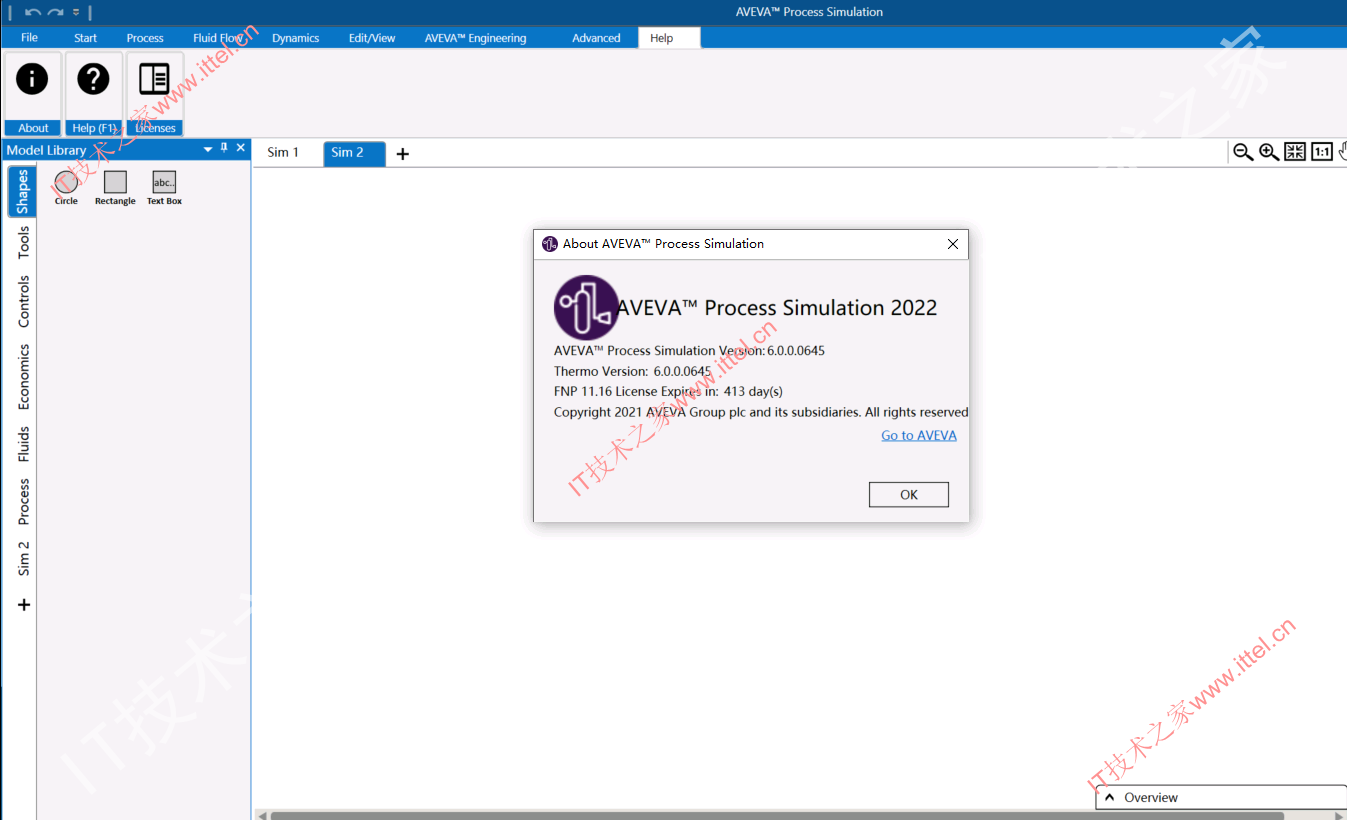This screenshot has height=820, width=1347.
Task: Open Model Library panel options dropdown arrow
Action: pos(208,149)
